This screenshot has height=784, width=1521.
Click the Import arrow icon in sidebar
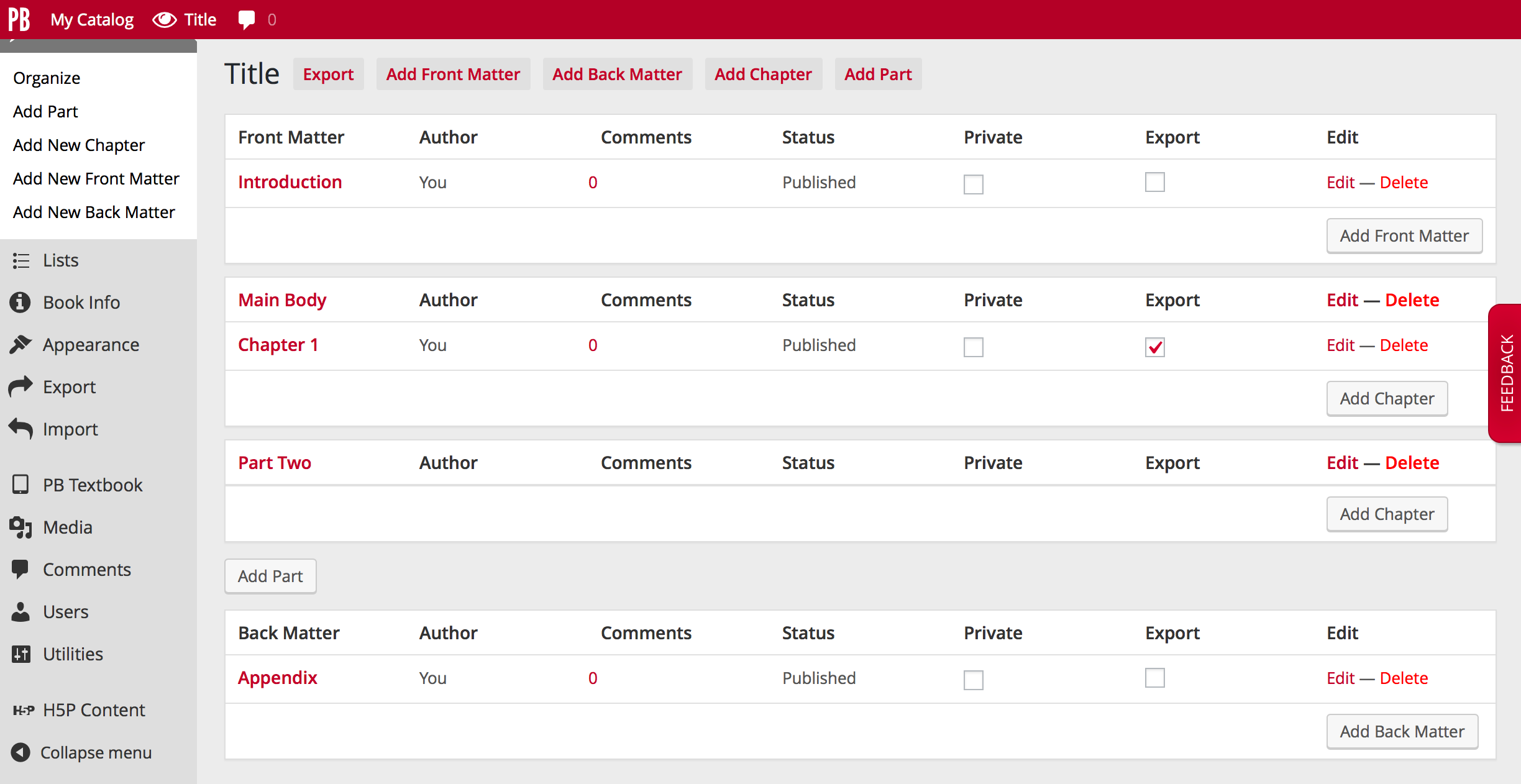tap(20, 429)
